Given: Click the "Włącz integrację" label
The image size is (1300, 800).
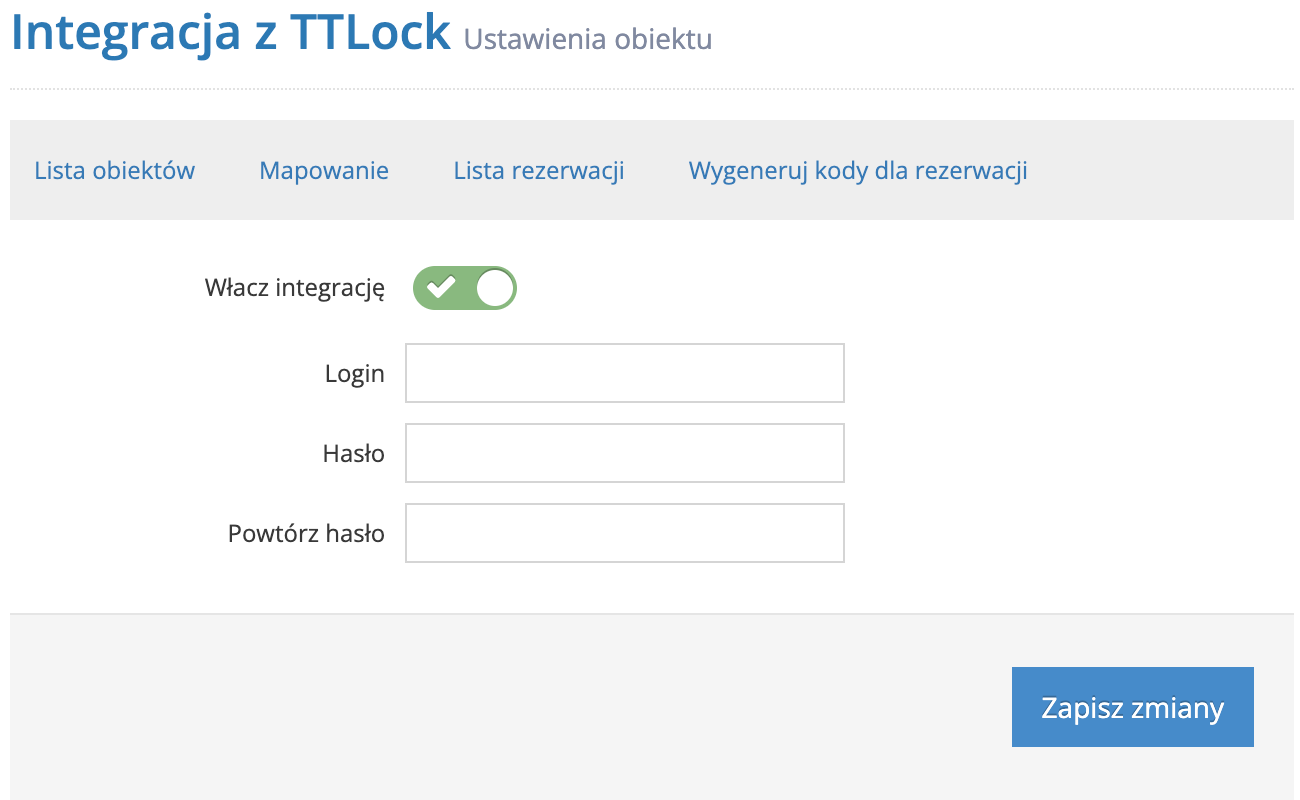Looking at the screenshot, I should point(293,288).
